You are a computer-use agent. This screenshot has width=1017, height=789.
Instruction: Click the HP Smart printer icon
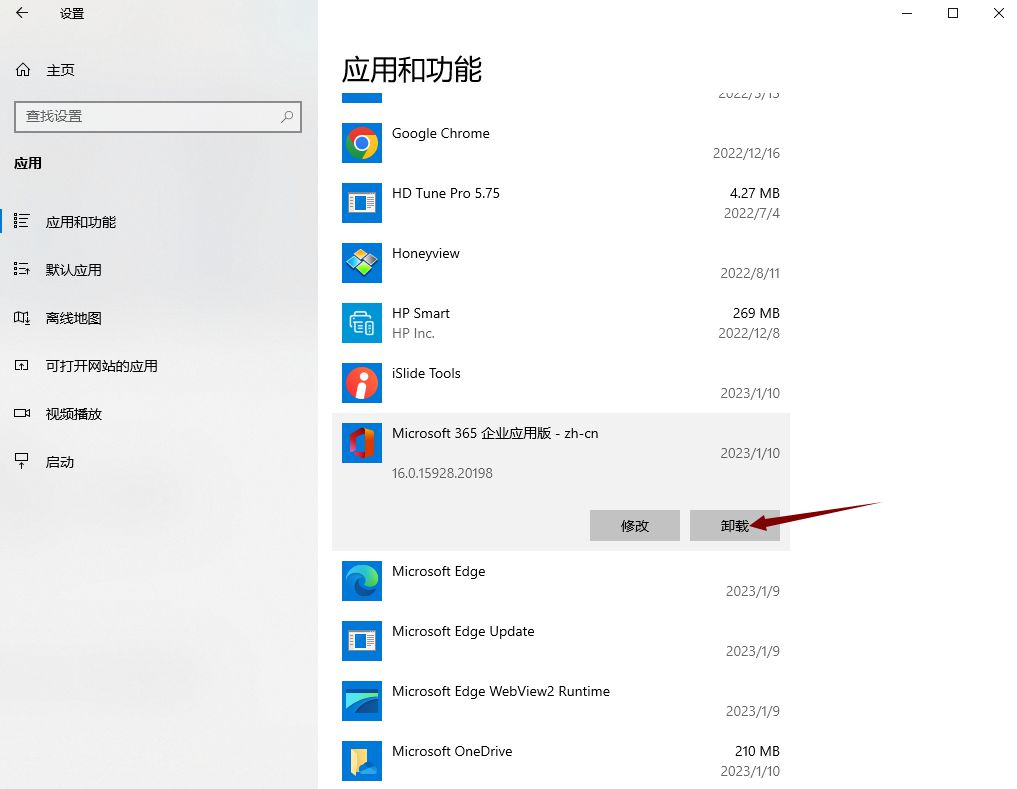[x=362, y=322]
